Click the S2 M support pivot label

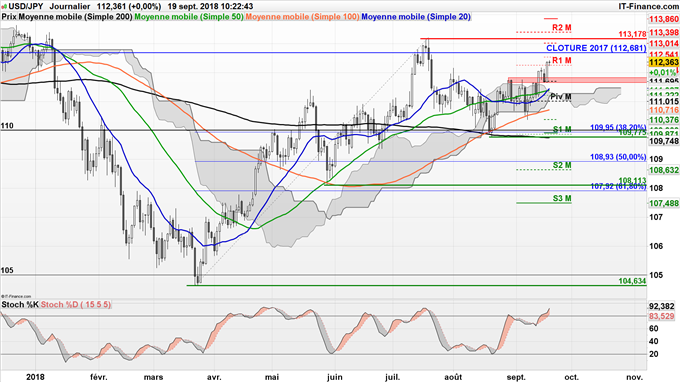point(562,165)
